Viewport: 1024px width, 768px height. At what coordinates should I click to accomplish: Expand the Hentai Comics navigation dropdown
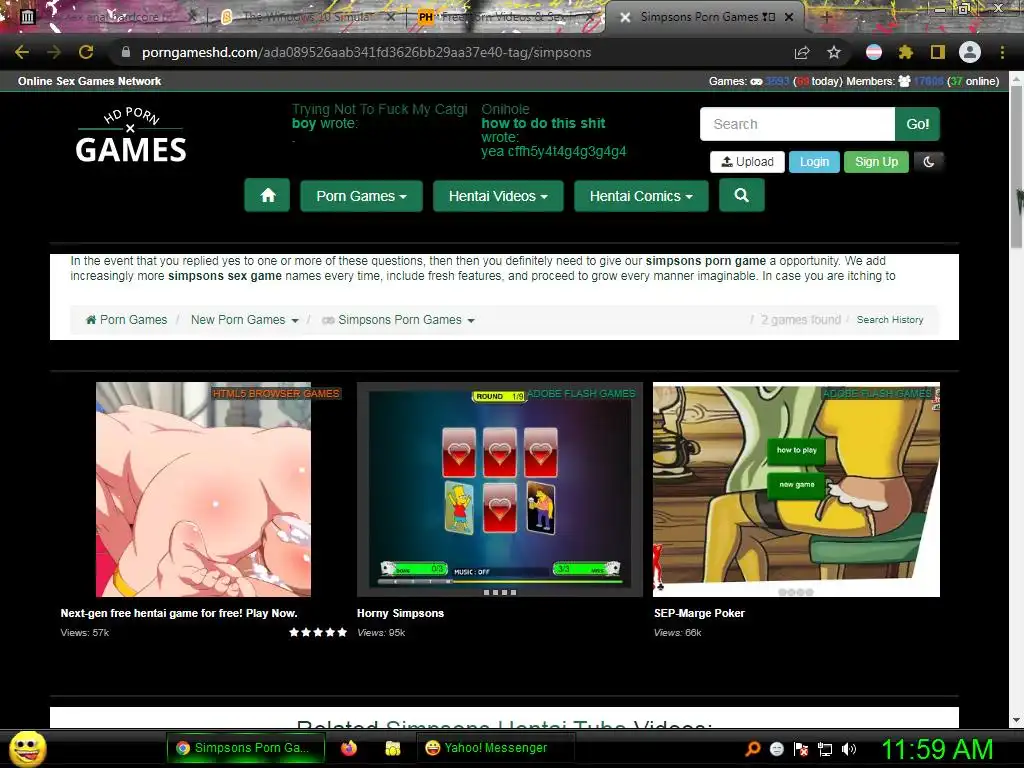(641, 196)
